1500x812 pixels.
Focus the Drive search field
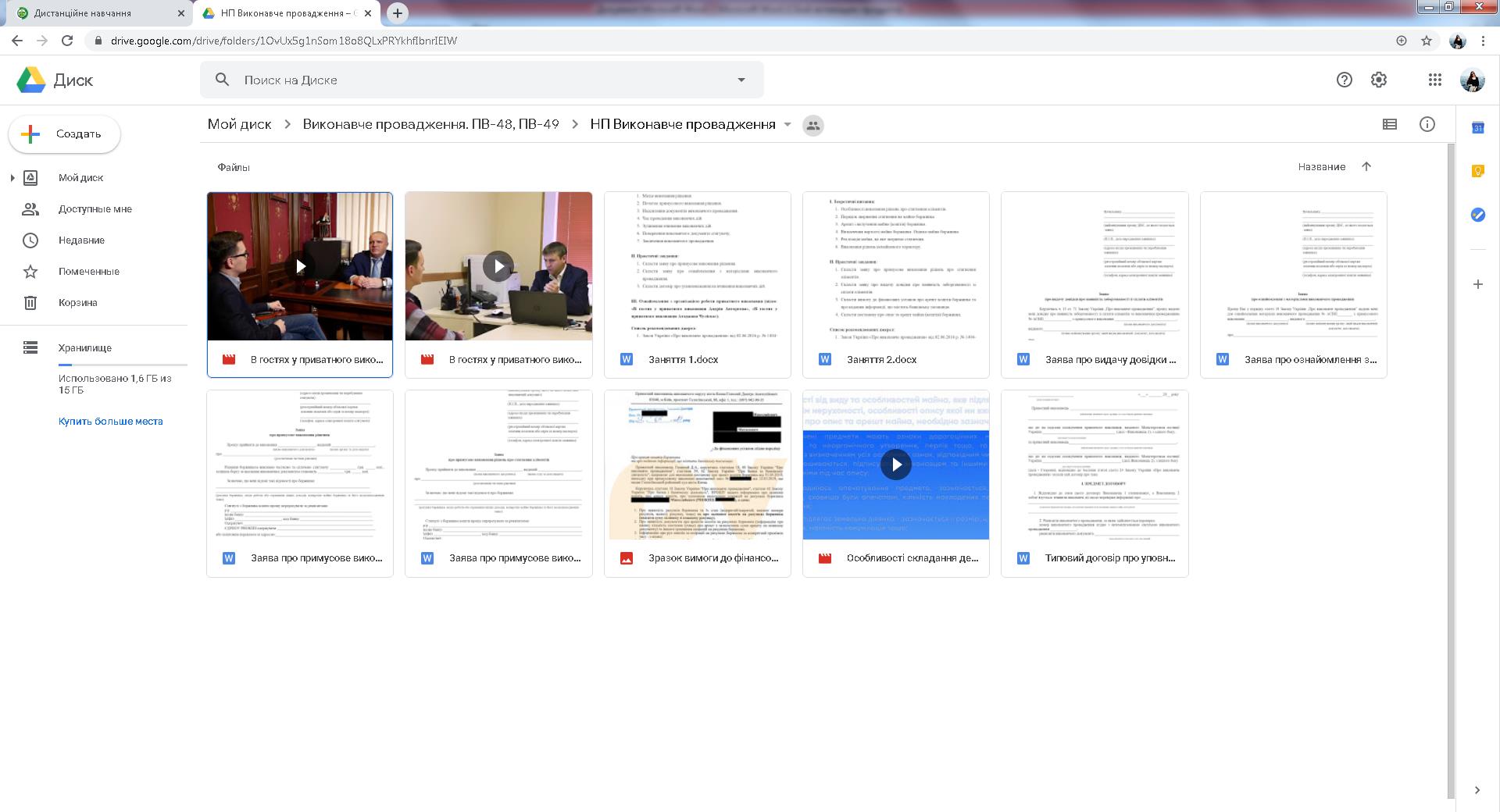(481, 80)
